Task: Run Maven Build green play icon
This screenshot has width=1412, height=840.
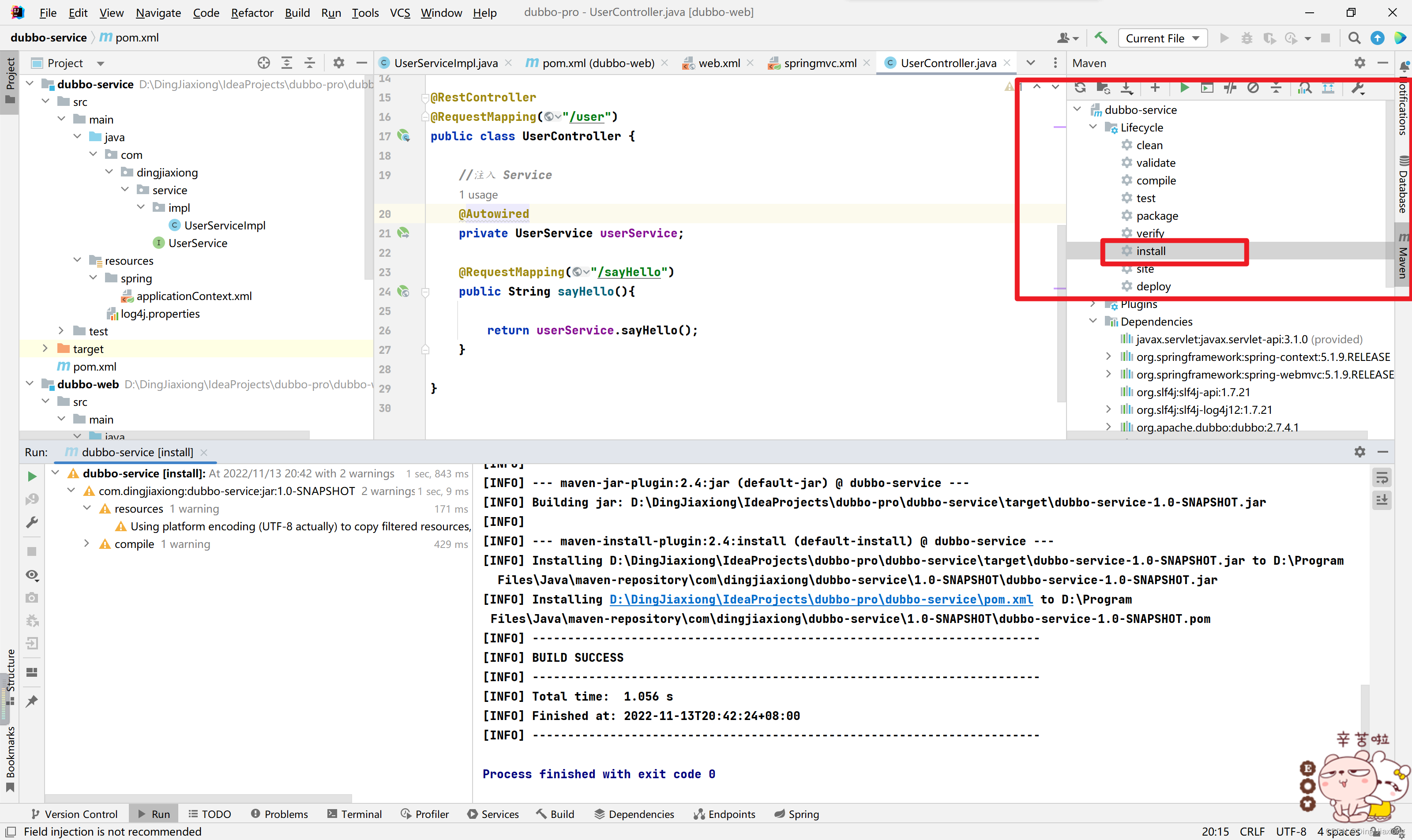Action: tap(1184, 88)
